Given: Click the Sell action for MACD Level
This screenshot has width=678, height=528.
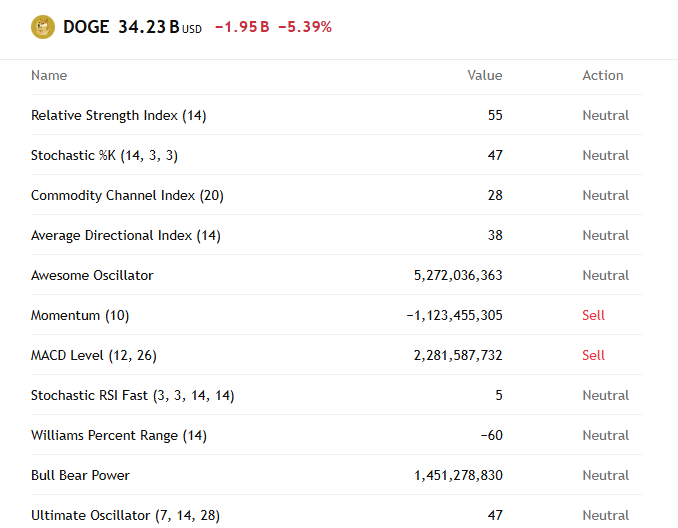Looking at the screenshot, I should pos(593,355).
